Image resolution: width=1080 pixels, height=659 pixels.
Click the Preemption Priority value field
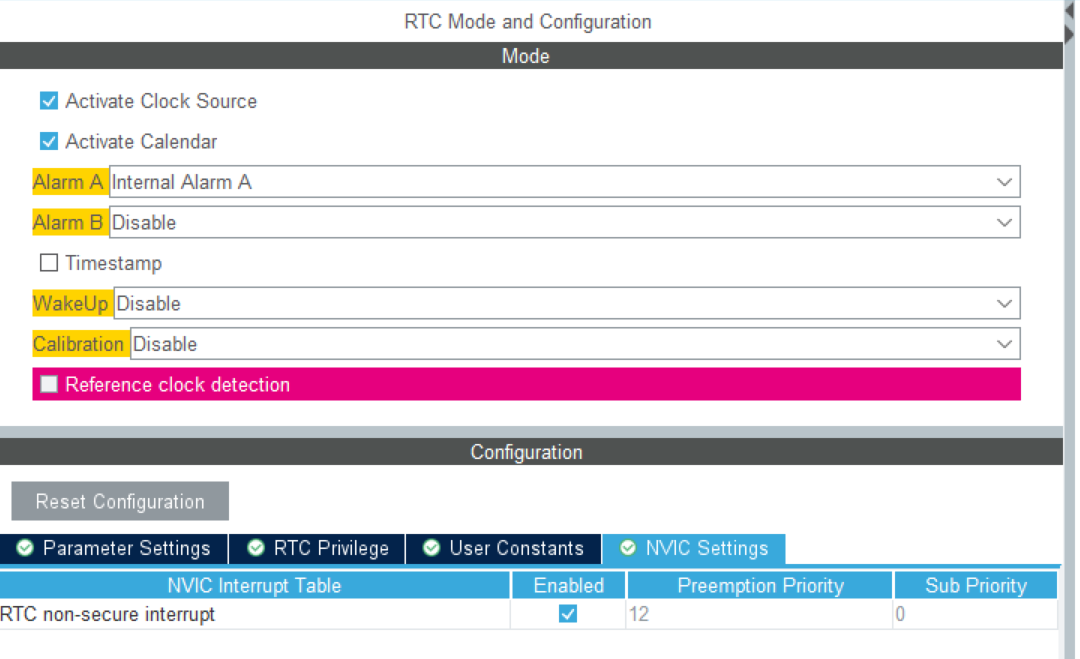758,614
